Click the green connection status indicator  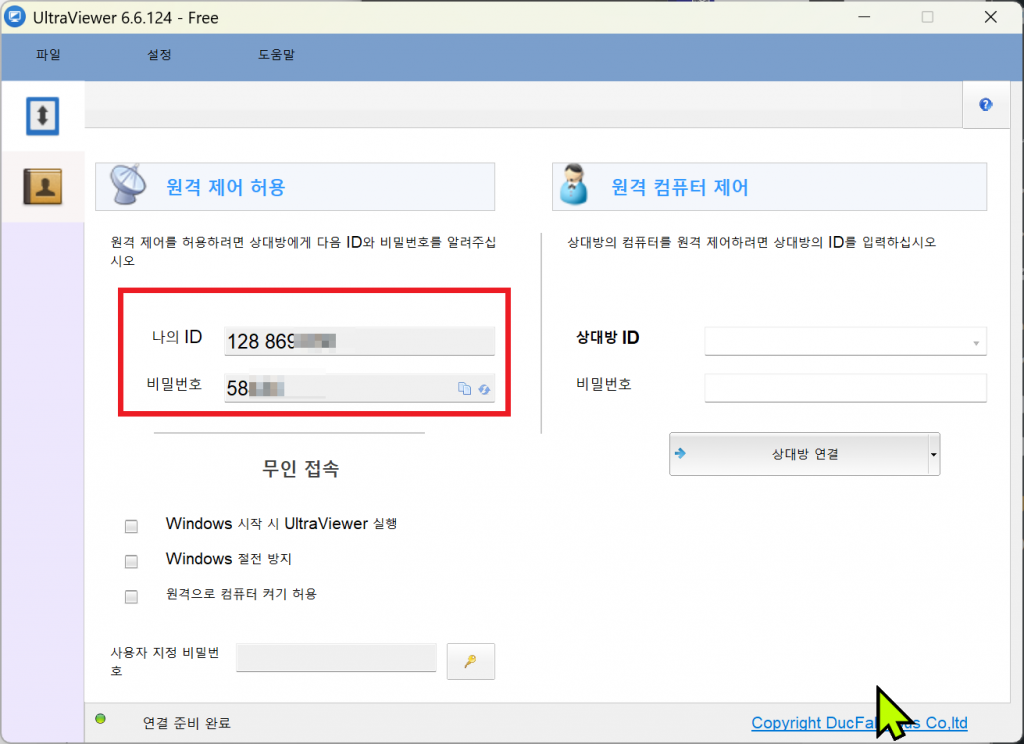(100, 719)
